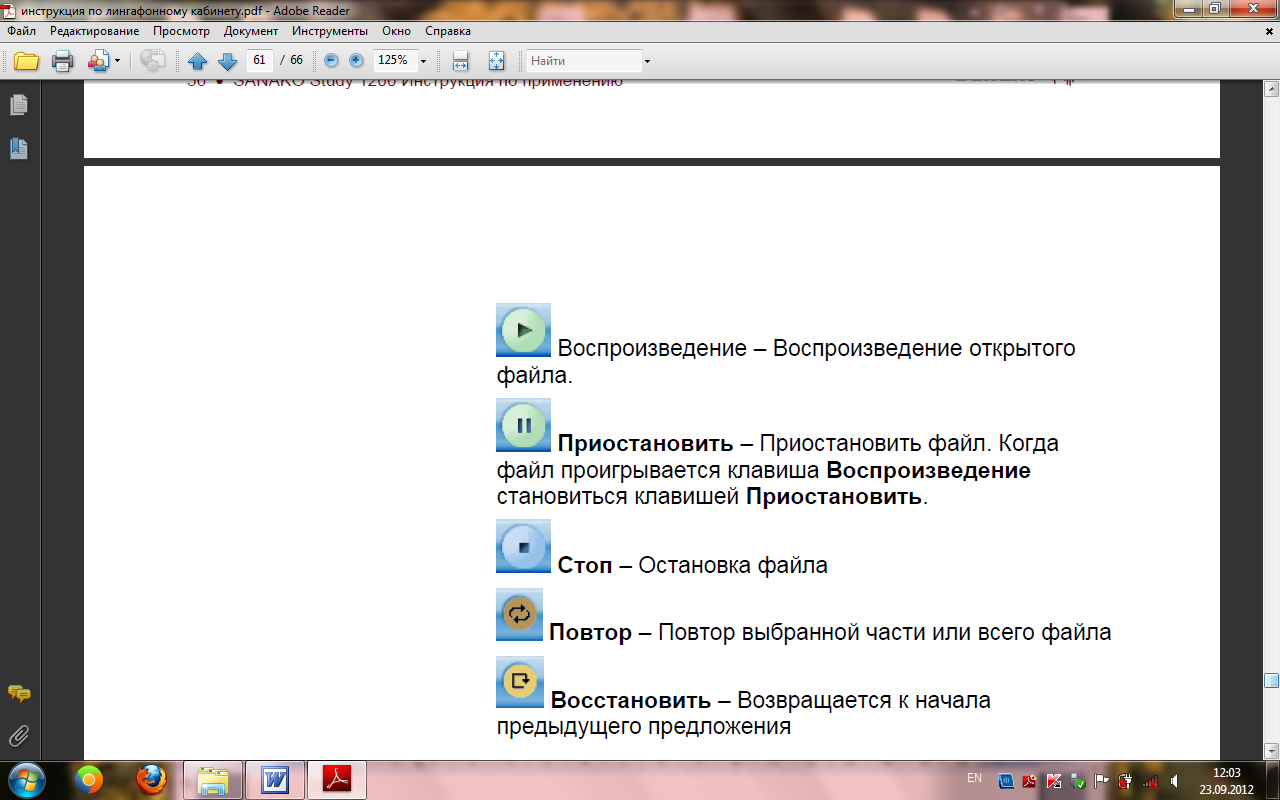The height and width of the screenshot is (800, 1280).
Task: Click the EN language indicator
Action: 974,778
